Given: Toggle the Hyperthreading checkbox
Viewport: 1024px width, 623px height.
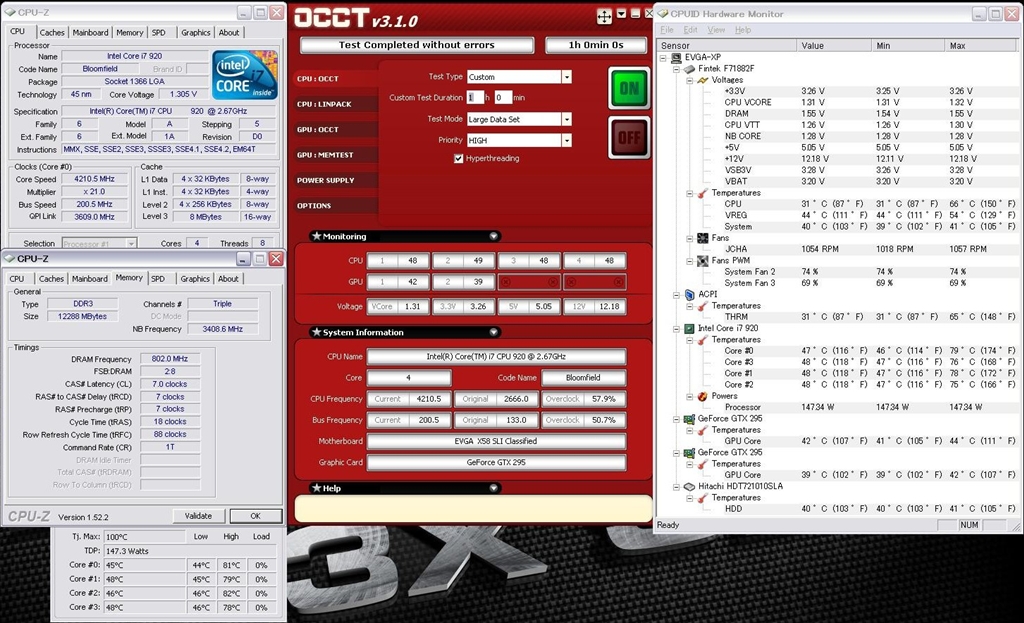Looking at the screenshot, I should 458,158.
